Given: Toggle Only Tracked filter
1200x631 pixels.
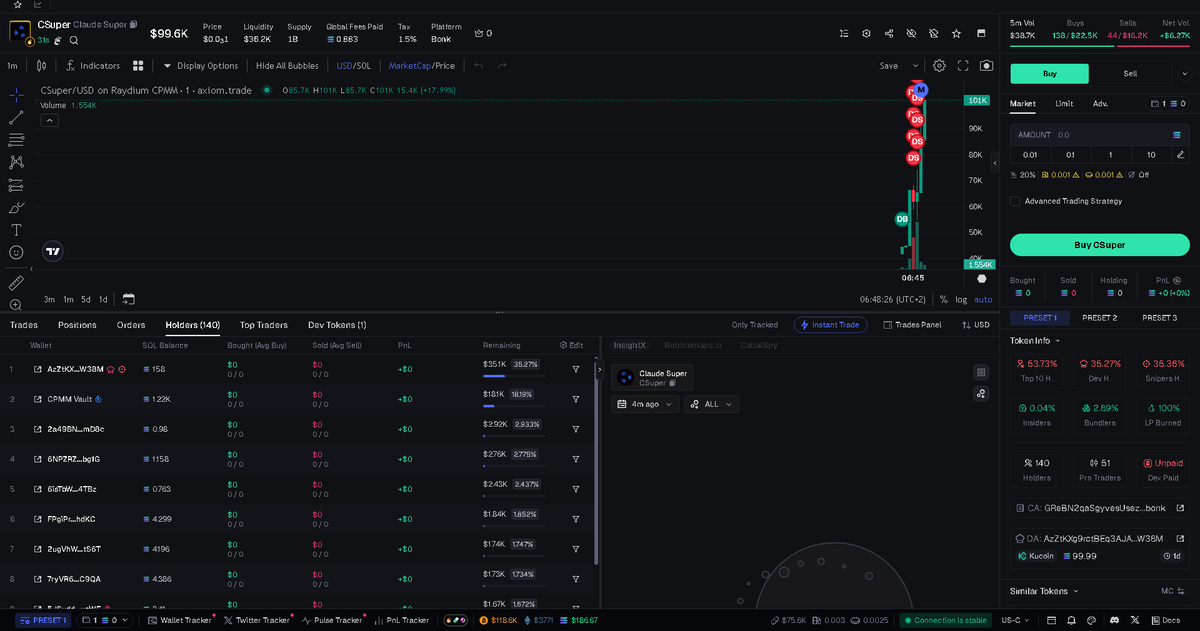Looking at the screenshot, I should (x=755, y=325).
